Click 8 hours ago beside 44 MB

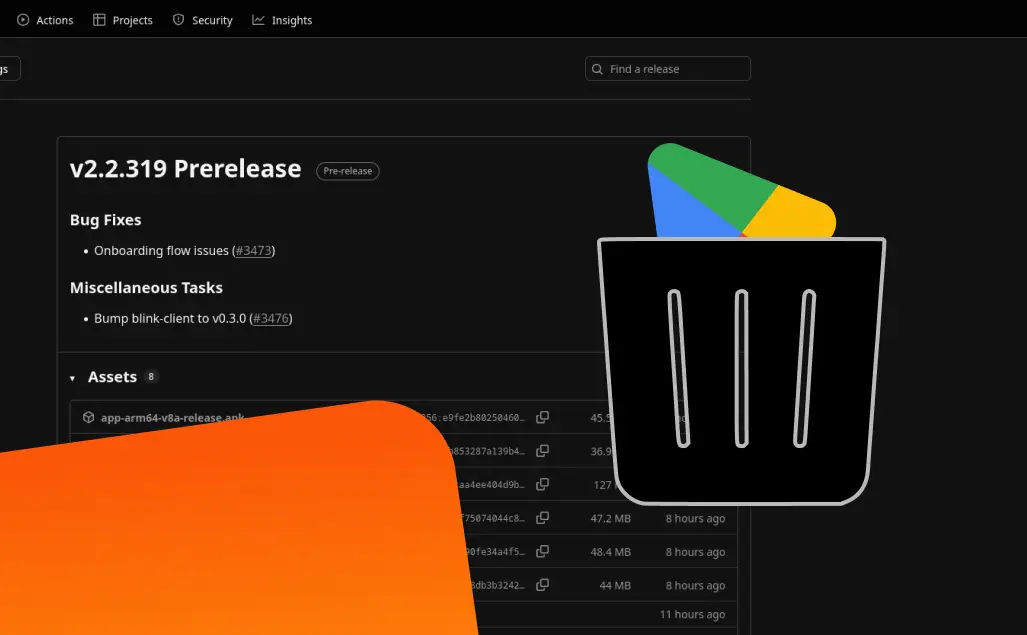coord(696,586)
